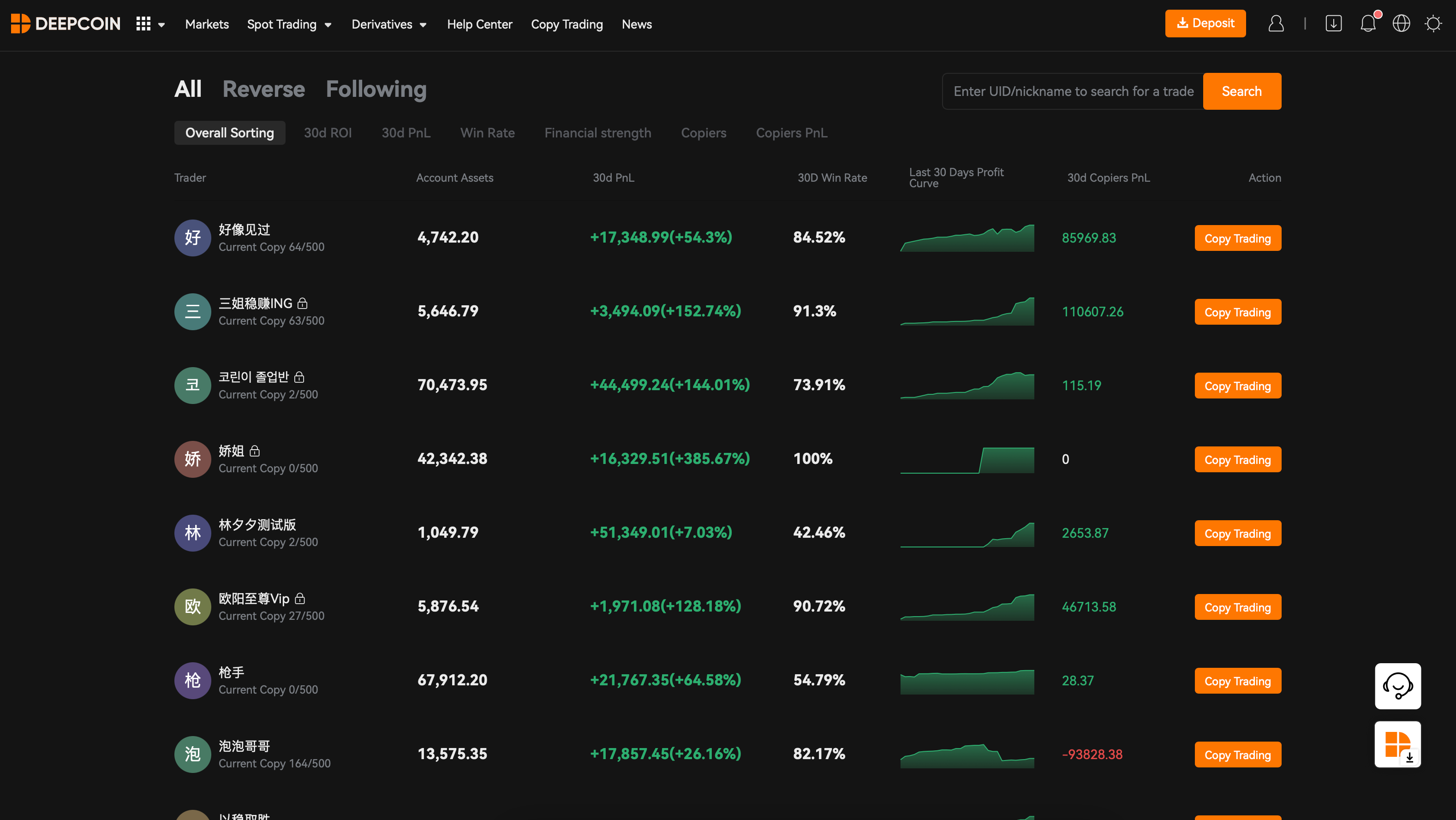1456x820 pixels.
Task: Copy trade 娇姐 via Copy Trading button
Action: click(x=1238, y=459)
